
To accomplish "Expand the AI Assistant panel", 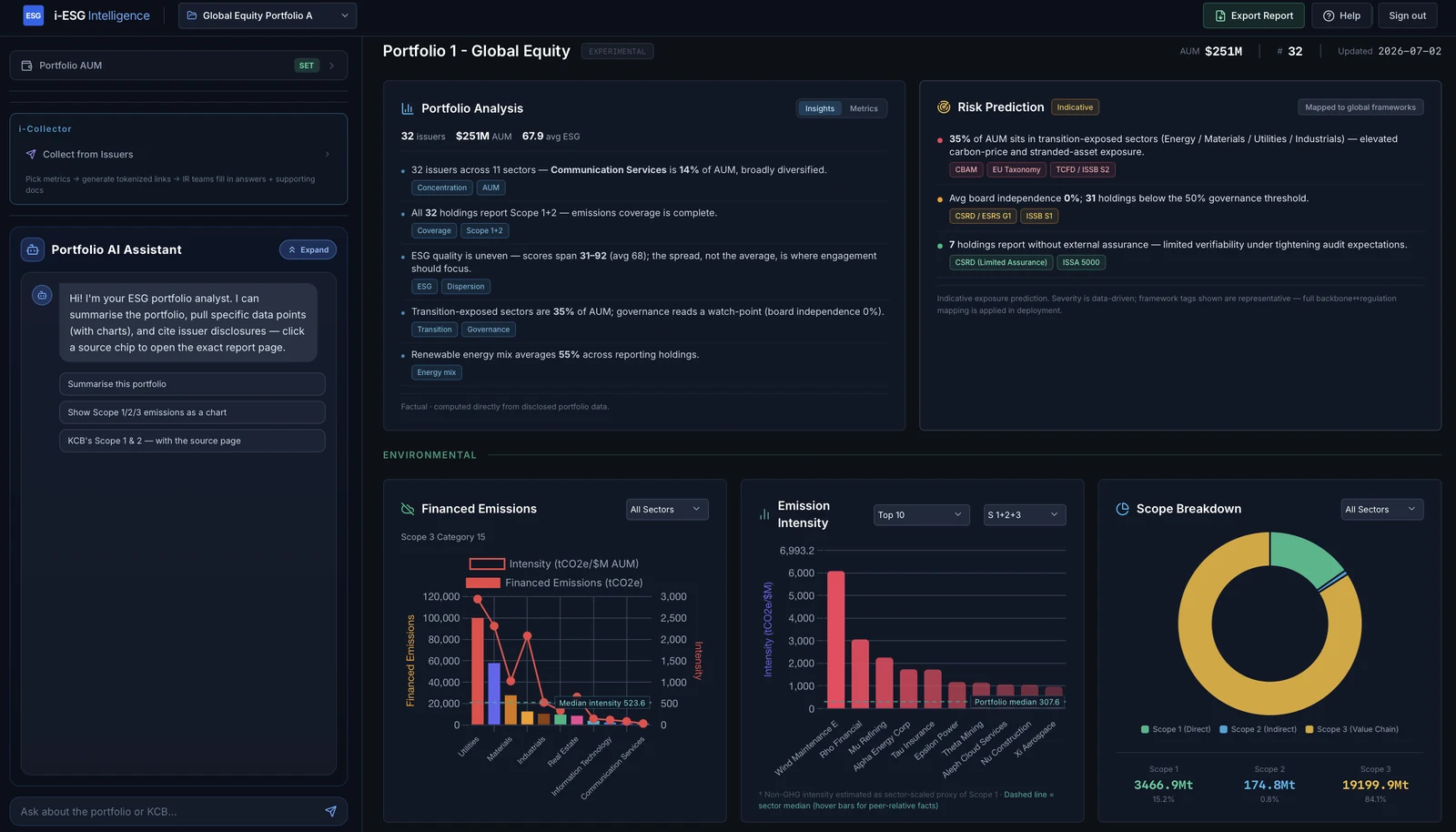I will [x=308, y=249].
